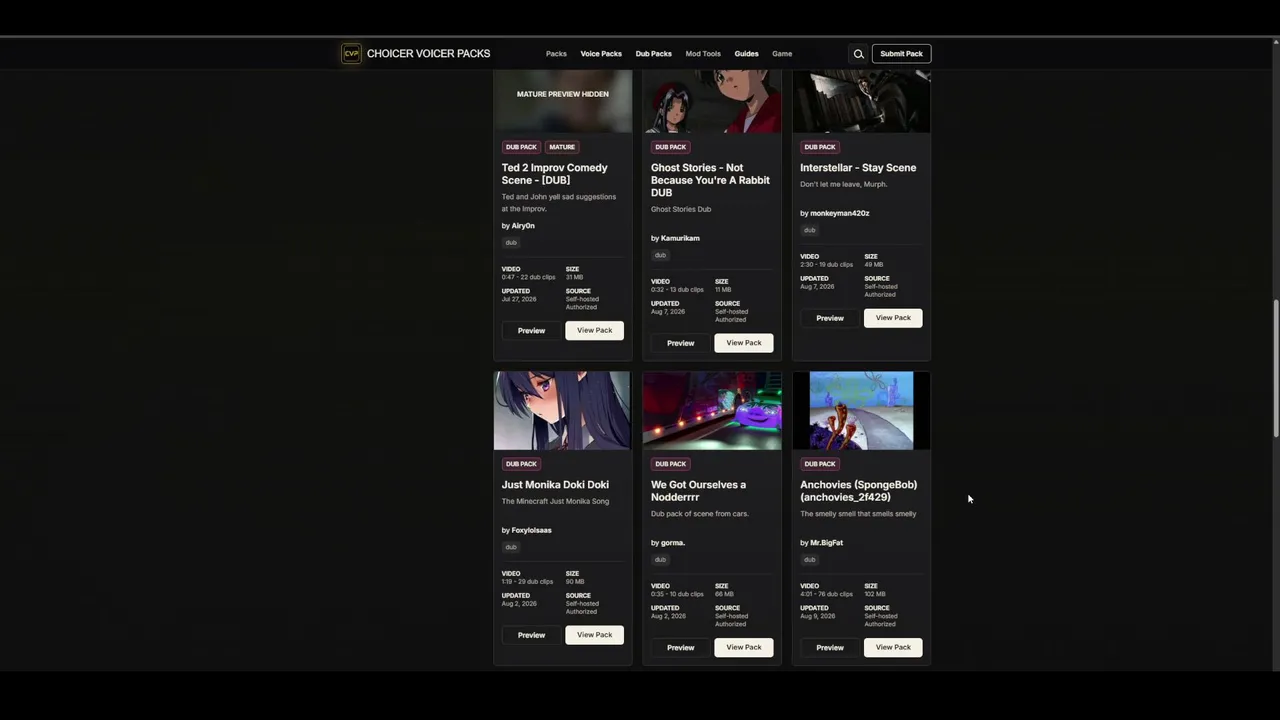Preview the Just Monika Doki Doki pack
Image resolution: width=1280 pixels, height=720 pixels.
531,635
